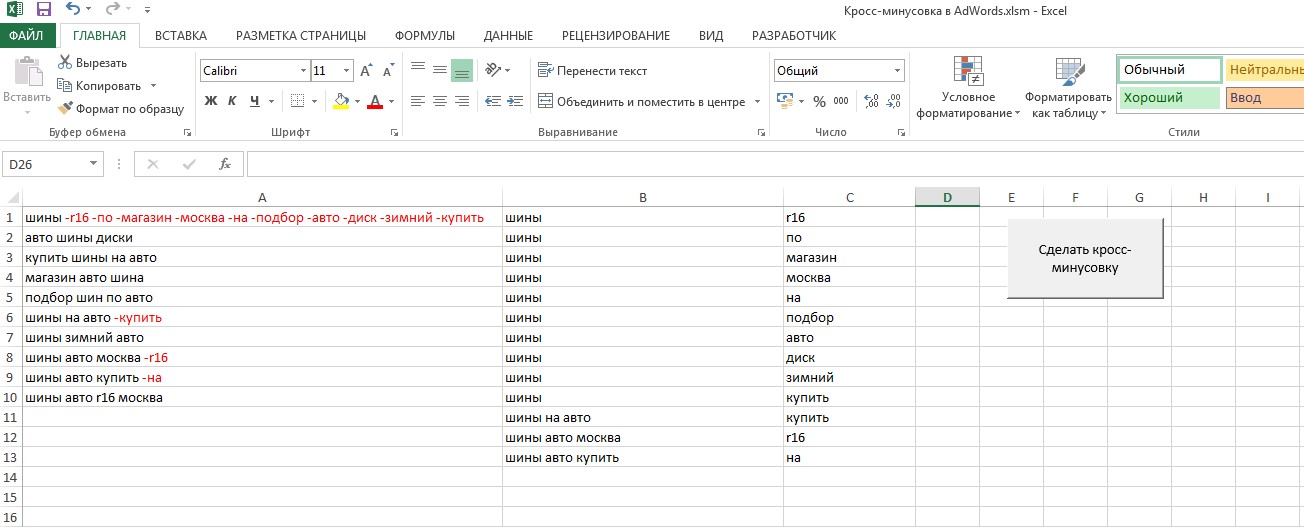
Task: Apply the Обычный cell style
Action: point(1169,70)
